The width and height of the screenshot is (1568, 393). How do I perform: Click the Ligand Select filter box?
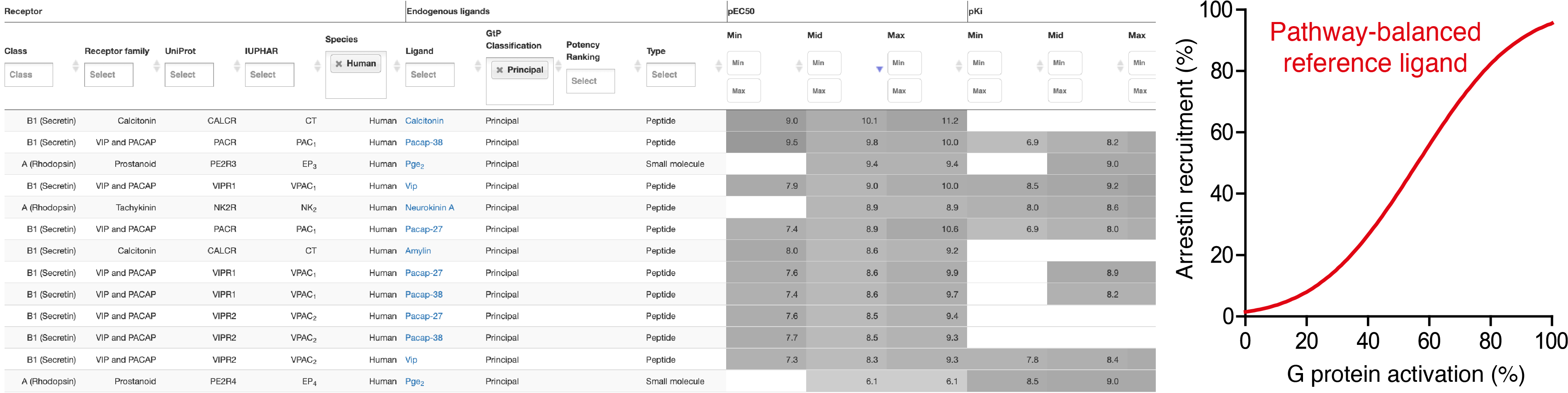click(x=430, y=75)
